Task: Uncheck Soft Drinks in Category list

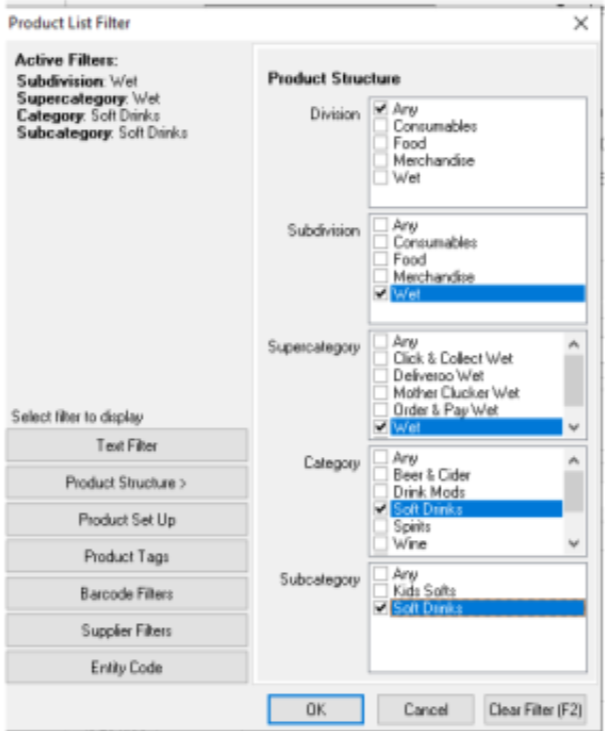Action: pos(380,509)
